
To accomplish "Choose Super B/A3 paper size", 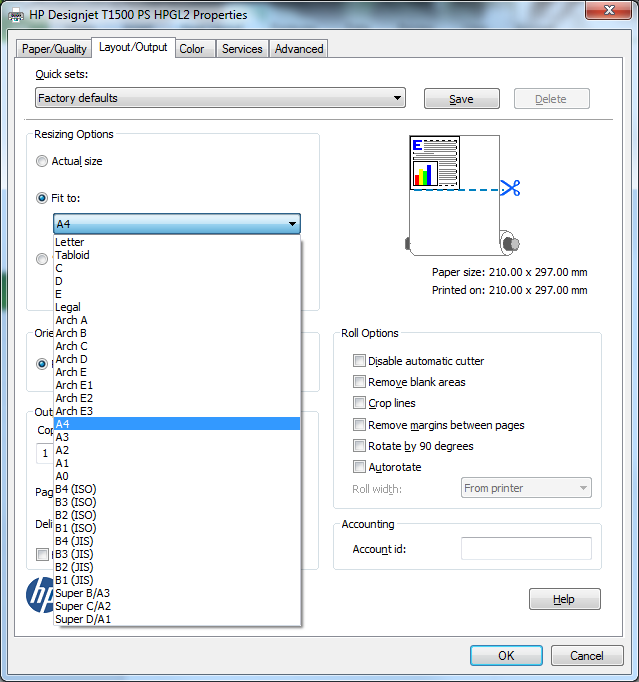I will [177, 593].
